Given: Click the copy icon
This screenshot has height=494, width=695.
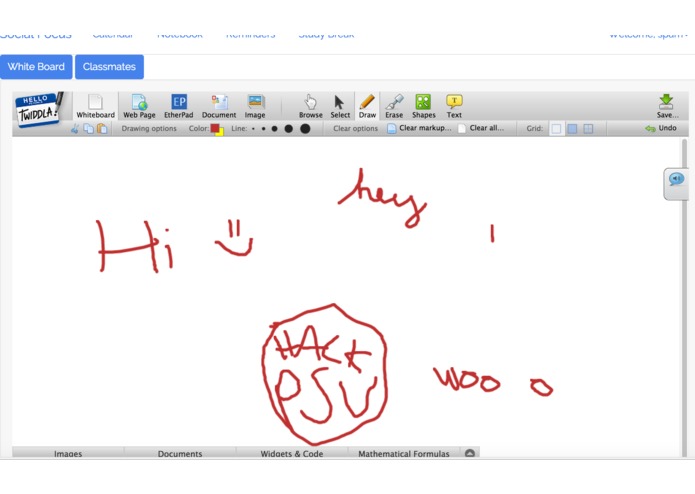Looking at the screenshot, I should 89,128.
